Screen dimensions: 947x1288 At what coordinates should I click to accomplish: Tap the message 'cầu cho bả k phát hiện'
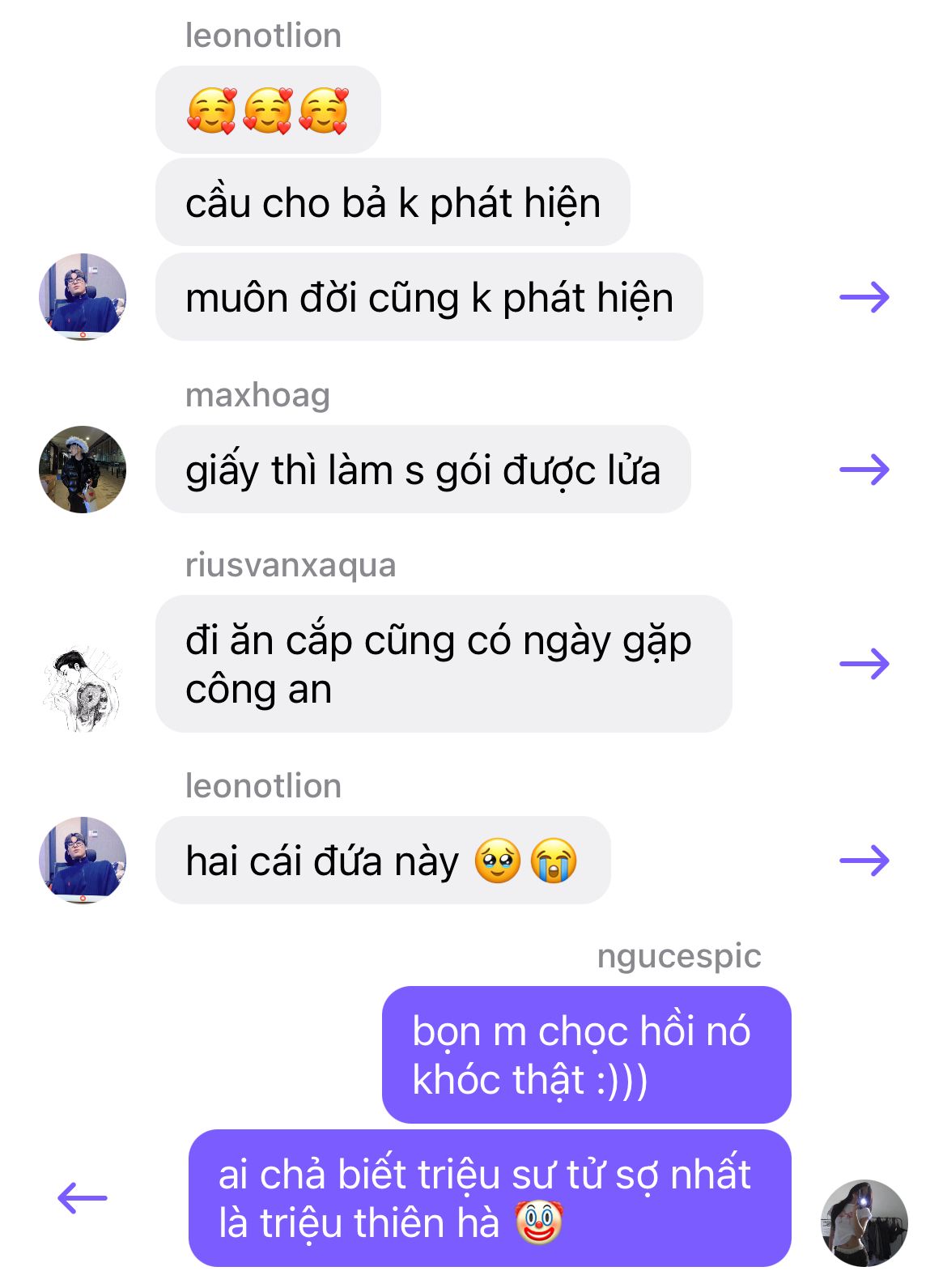tap(393, 202)
